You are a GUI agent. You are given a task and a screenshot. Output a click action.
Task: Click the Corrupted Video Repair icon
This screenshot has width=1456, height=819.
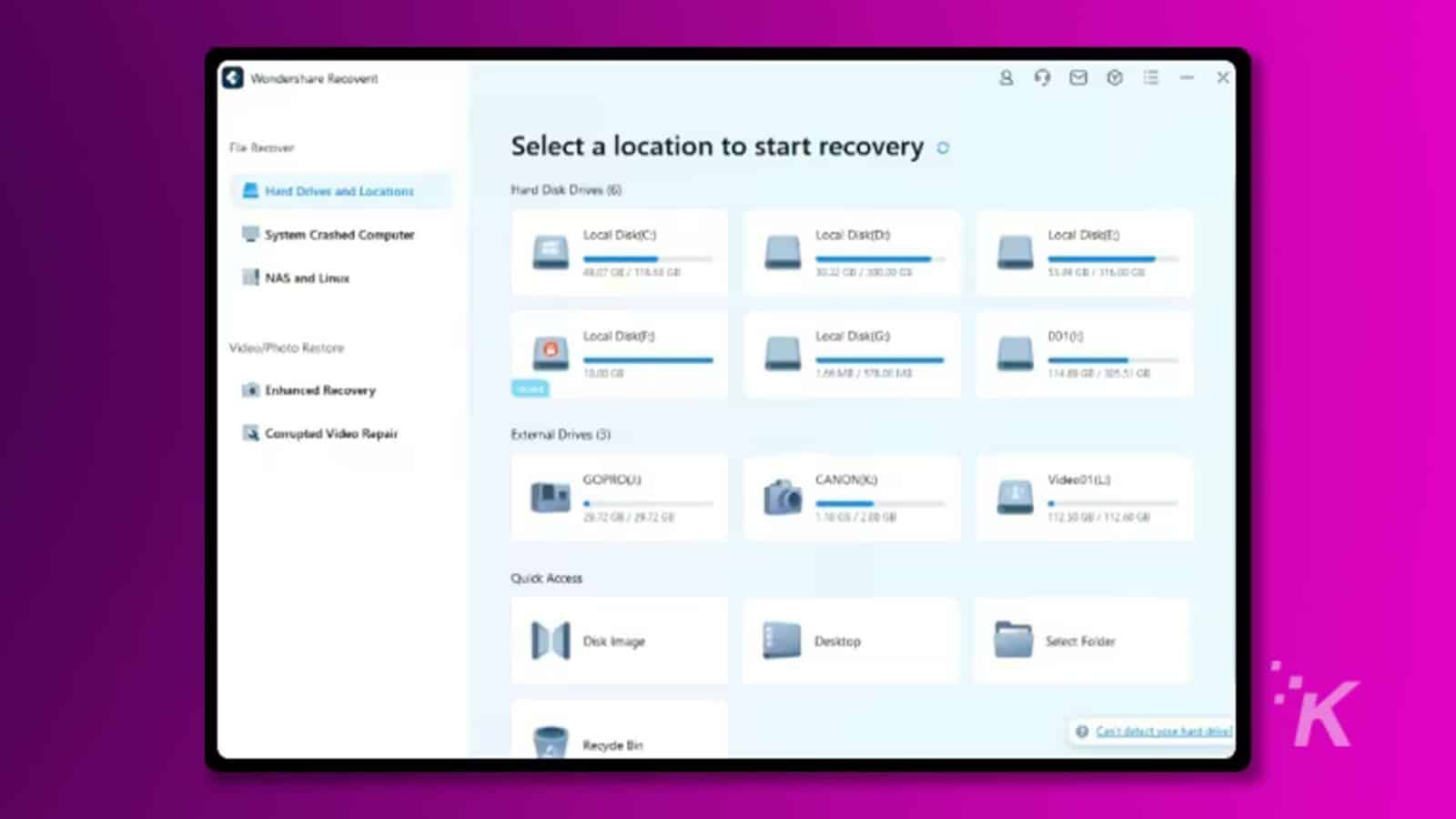(x=250, y=433)
